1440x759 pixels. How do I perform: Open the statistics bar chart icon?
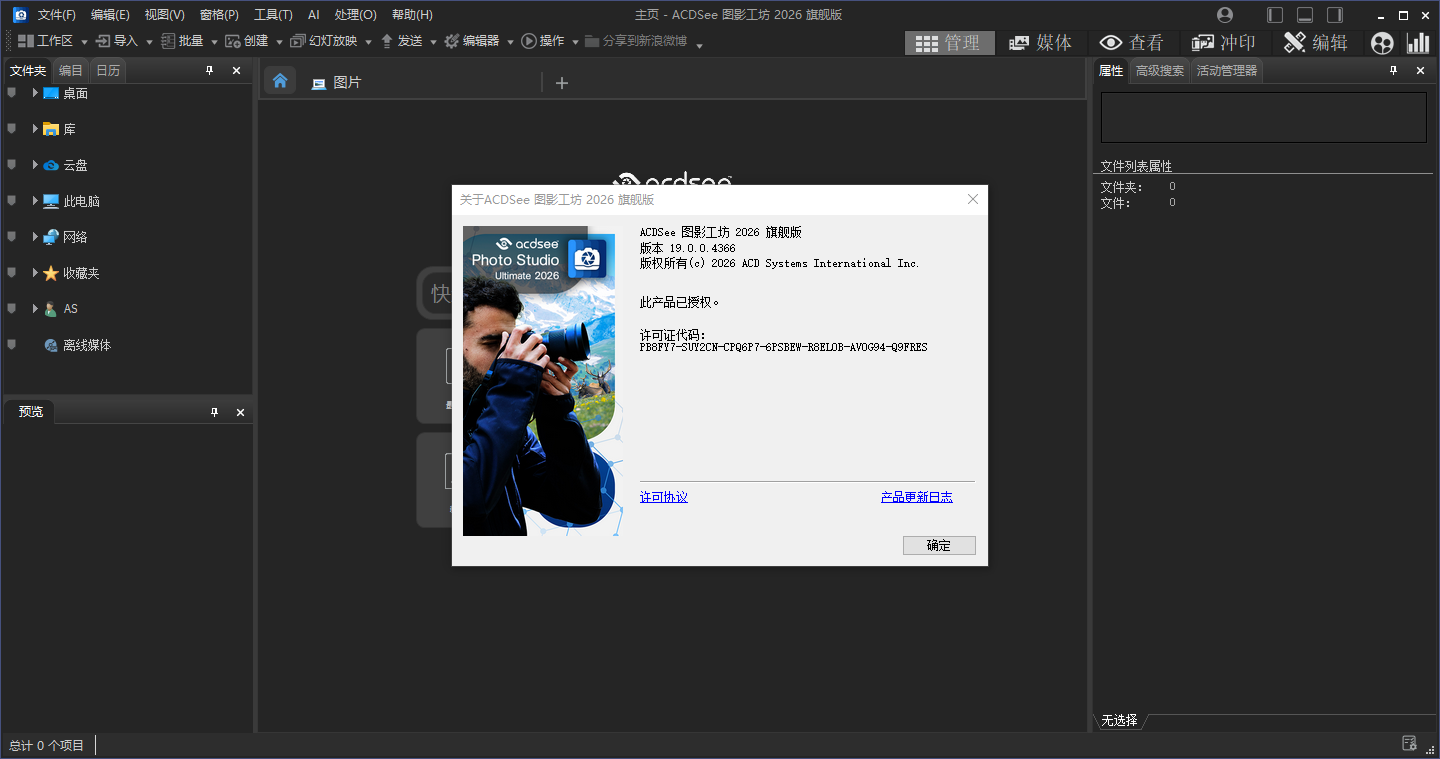click(x=1418, y=42)
